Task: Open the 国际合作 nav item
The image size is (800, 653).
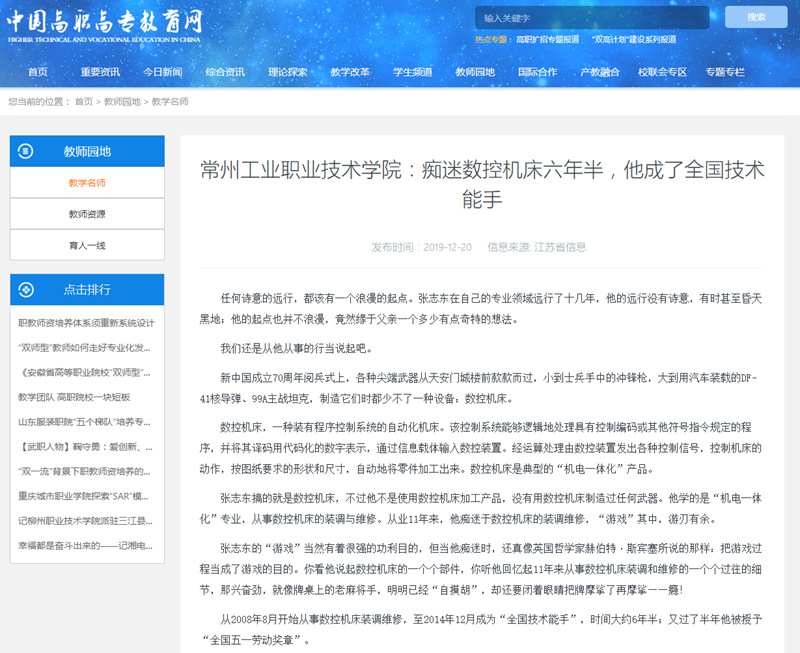Action: click(x=537, y=72)
